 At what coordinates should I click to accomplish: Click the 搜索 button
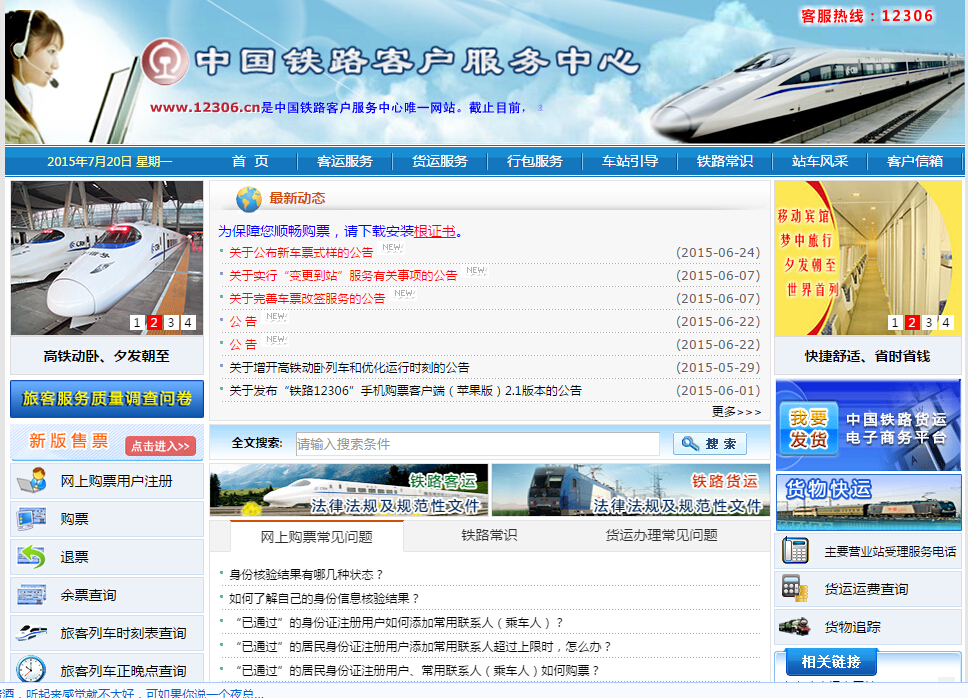(710, 443)
